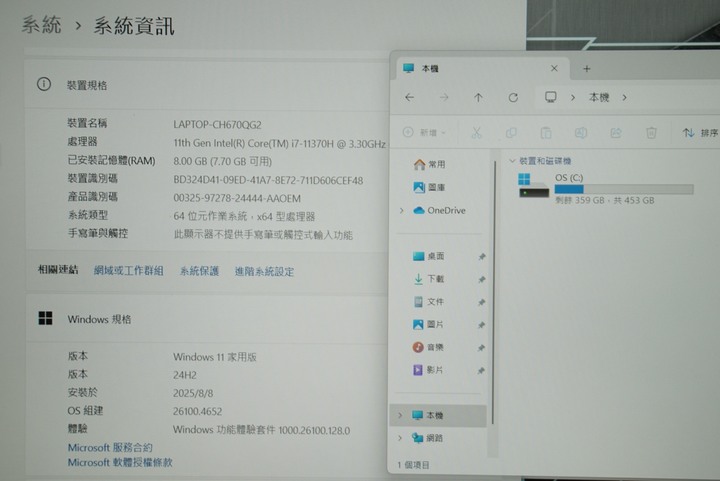Click the Windows 規格 logo icon
This screenshot has height=481, width=720.
(x=45, y=318)
